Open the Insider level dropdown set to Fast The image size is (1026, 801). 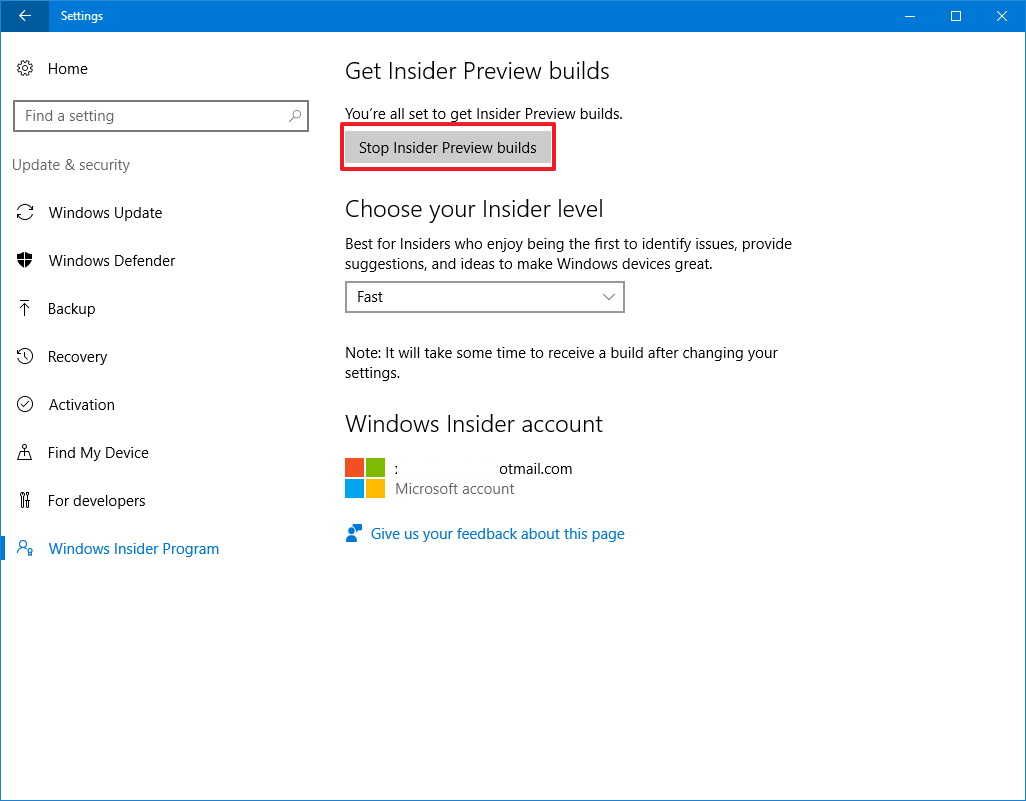coord(484,296)
